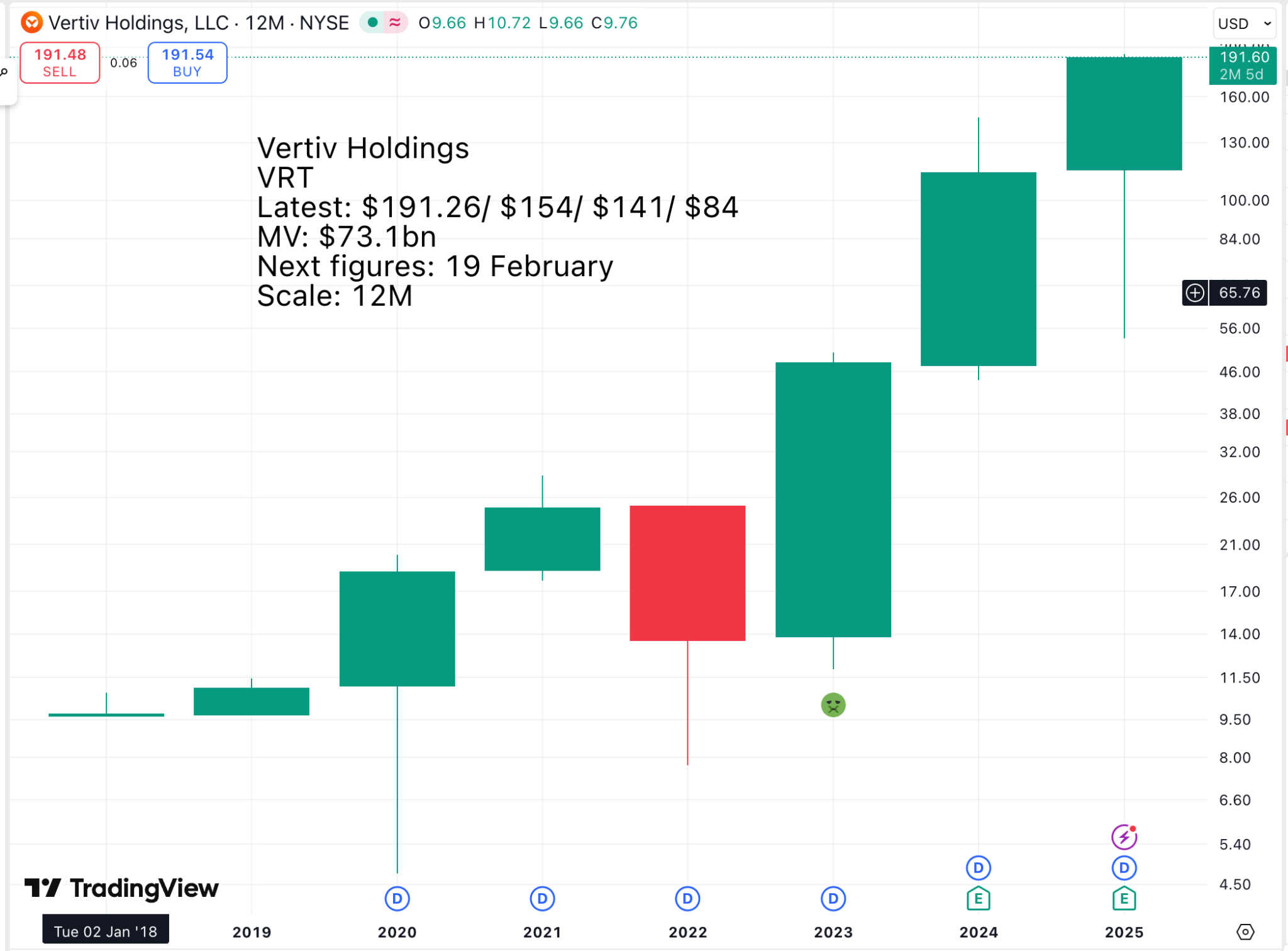Click the plus icon beside 65.76
The width and height of the screenshot is (1288, 951).
(1194, 293)
